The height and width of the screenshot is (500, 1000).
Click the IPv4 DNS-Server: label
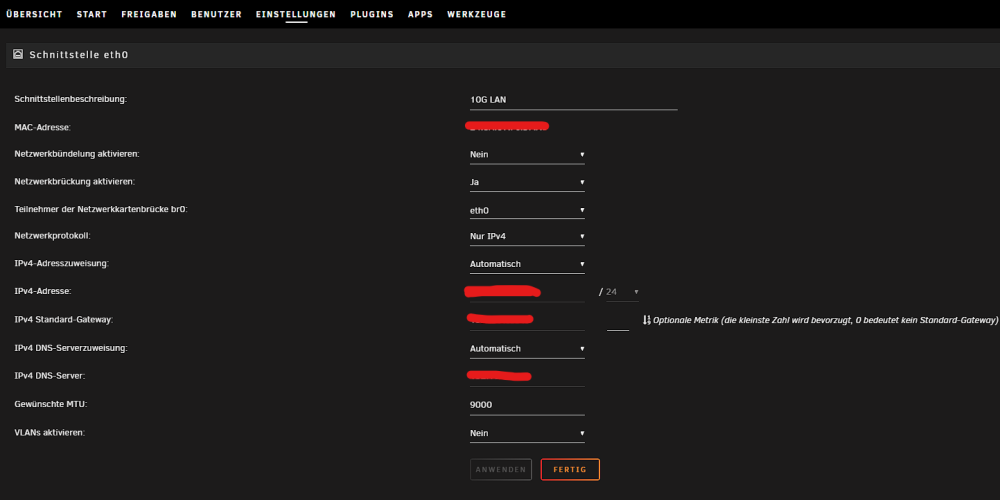coord(50,376)
